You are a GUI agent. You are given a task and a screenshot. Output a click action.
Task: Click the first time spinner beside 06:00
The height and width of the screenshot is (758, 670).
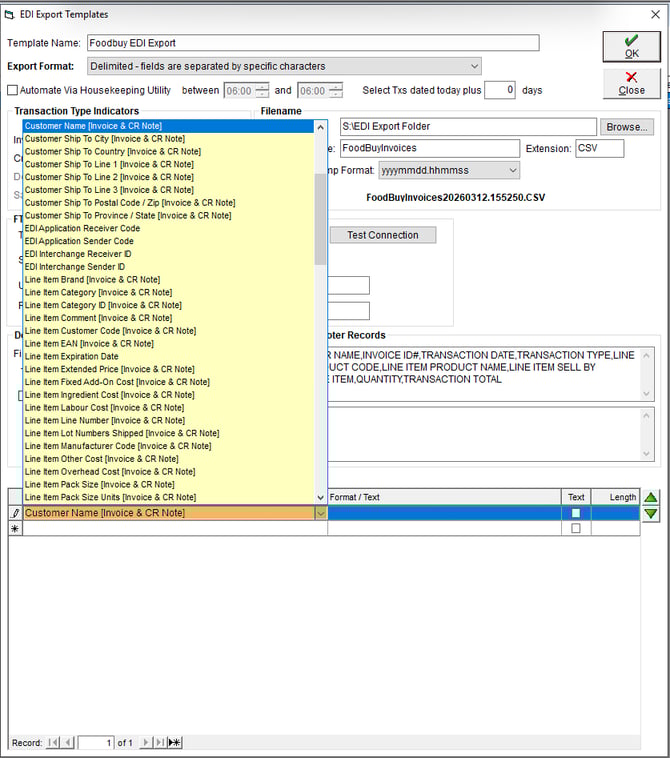(x=262, y=90)
